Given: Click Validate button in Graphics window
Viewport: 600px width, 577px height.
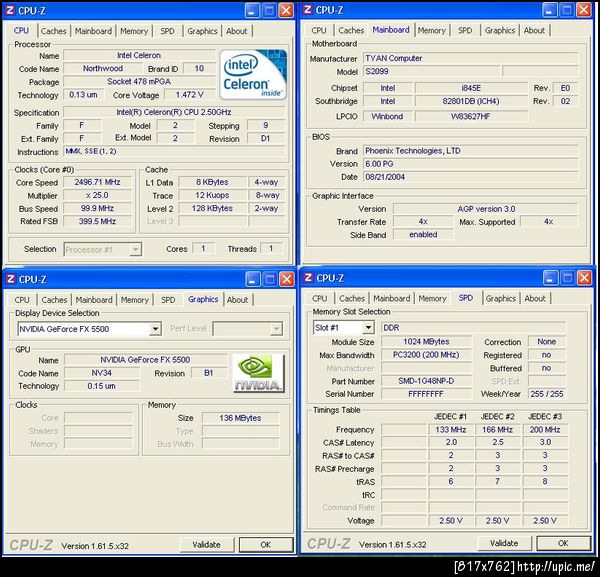Looking at the screenshot, I should click(207, 544).
